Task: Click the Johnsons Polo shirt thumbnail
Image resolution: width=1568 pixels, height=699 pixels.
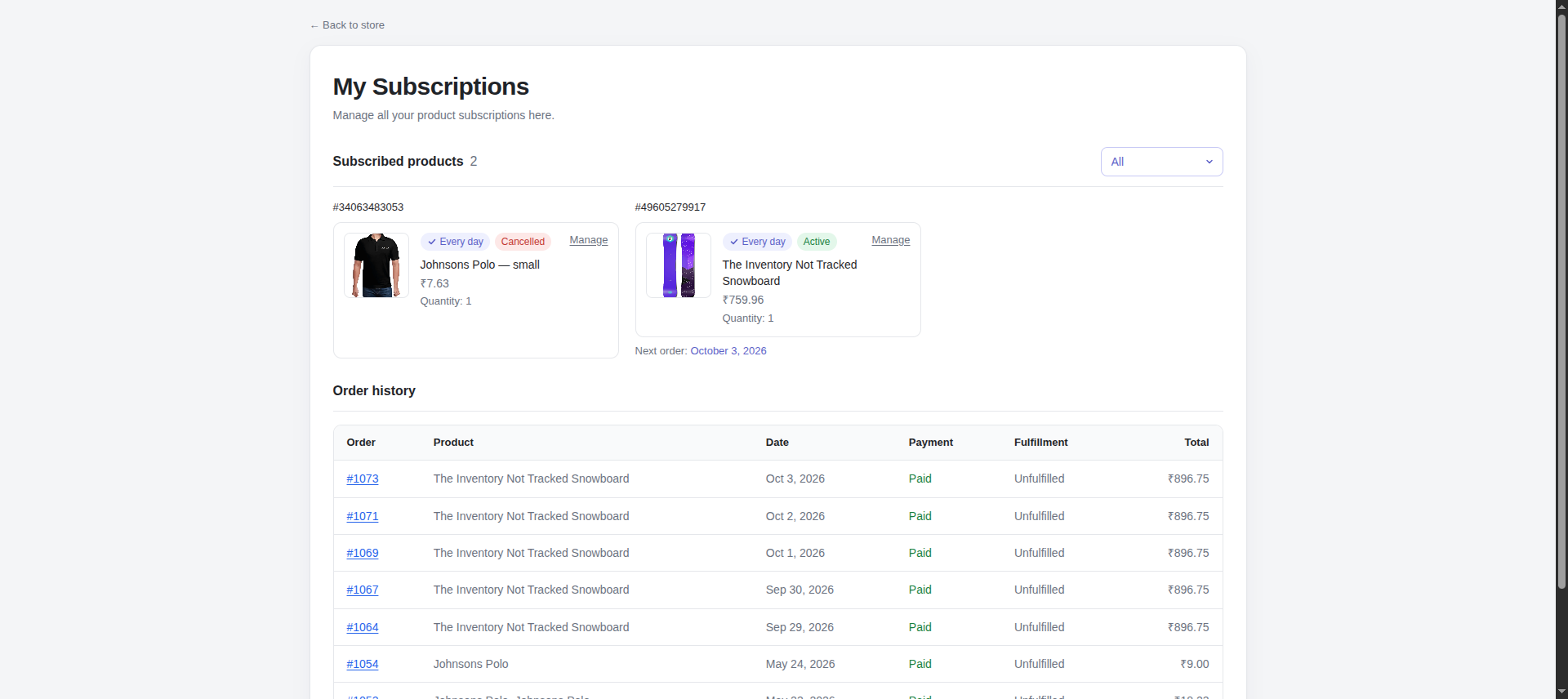Action: [x=376, y=265]
